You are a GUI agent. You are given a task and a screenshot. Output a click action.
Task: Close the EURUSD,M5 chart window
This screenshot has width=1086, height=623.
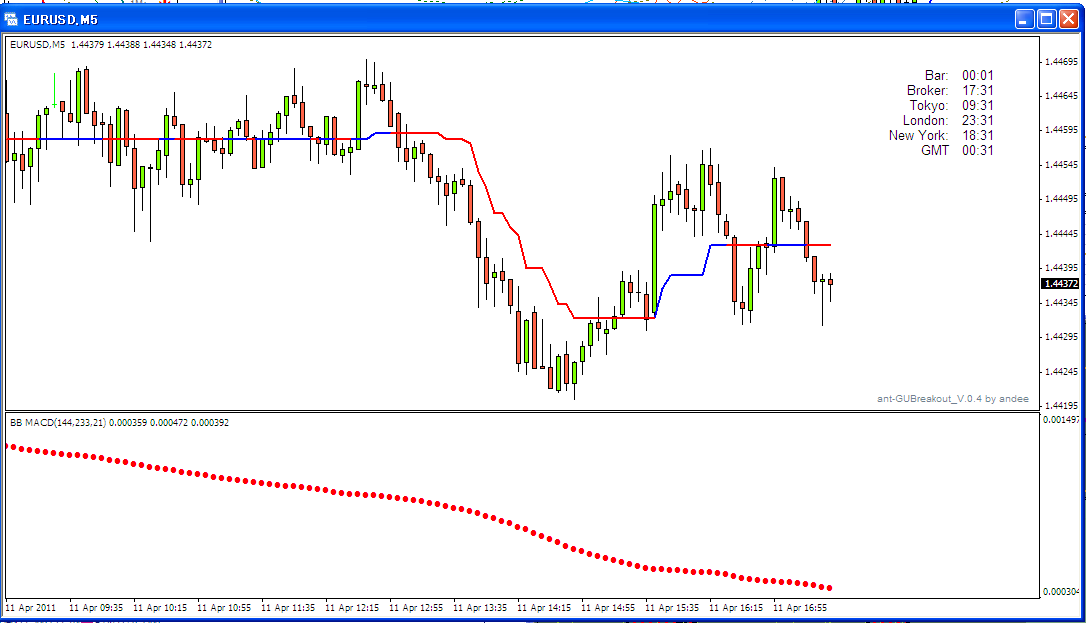pyautogui.click(x=1068, y=19)
